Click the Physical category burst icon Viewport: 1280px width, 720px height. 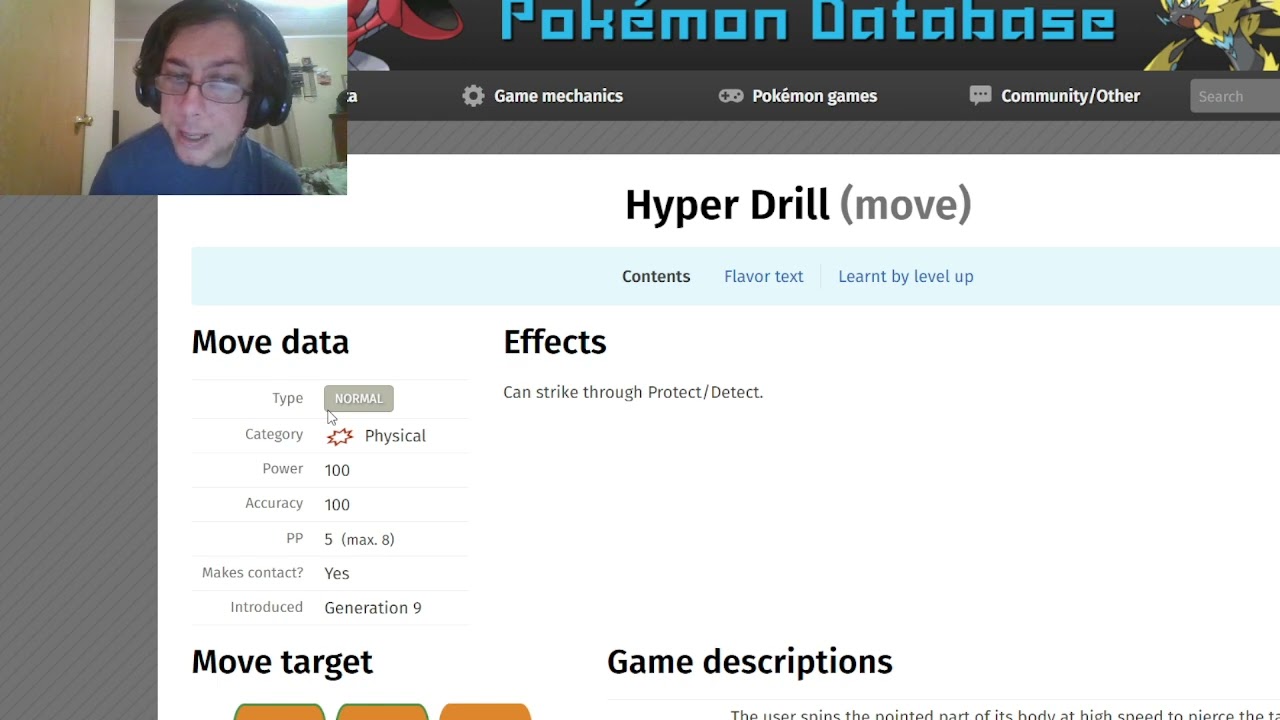pyautogui.click(x=340, y=436)
